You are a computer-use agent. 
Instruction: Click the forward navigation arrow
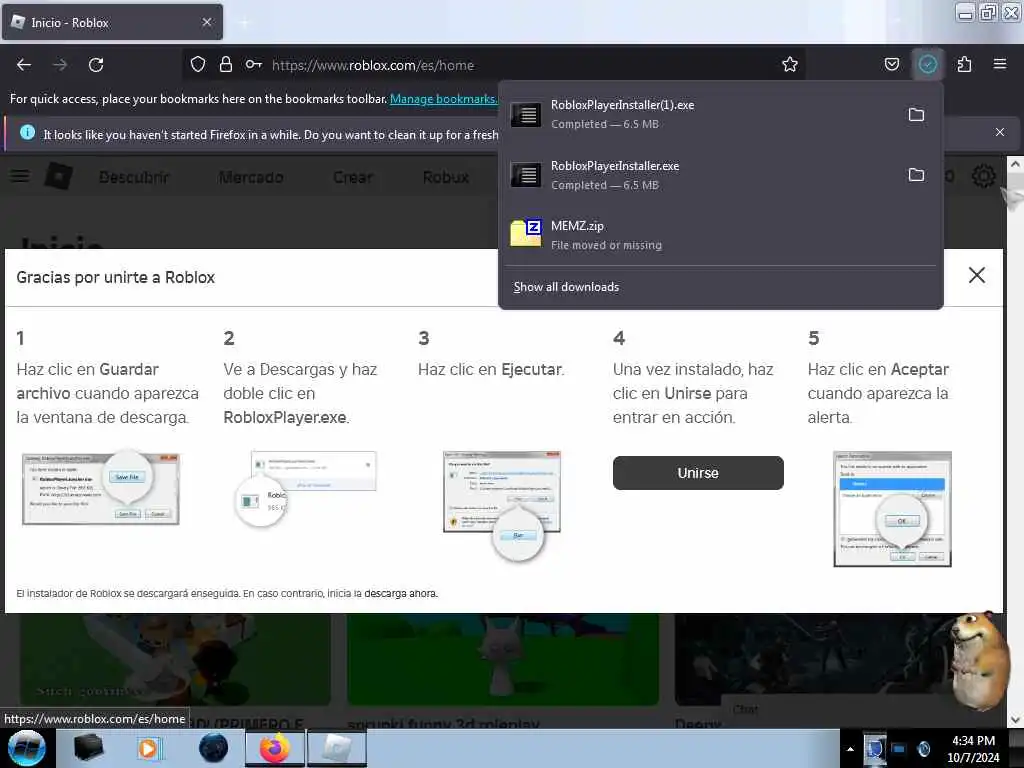pyautogui.click(x=60, y=65)
